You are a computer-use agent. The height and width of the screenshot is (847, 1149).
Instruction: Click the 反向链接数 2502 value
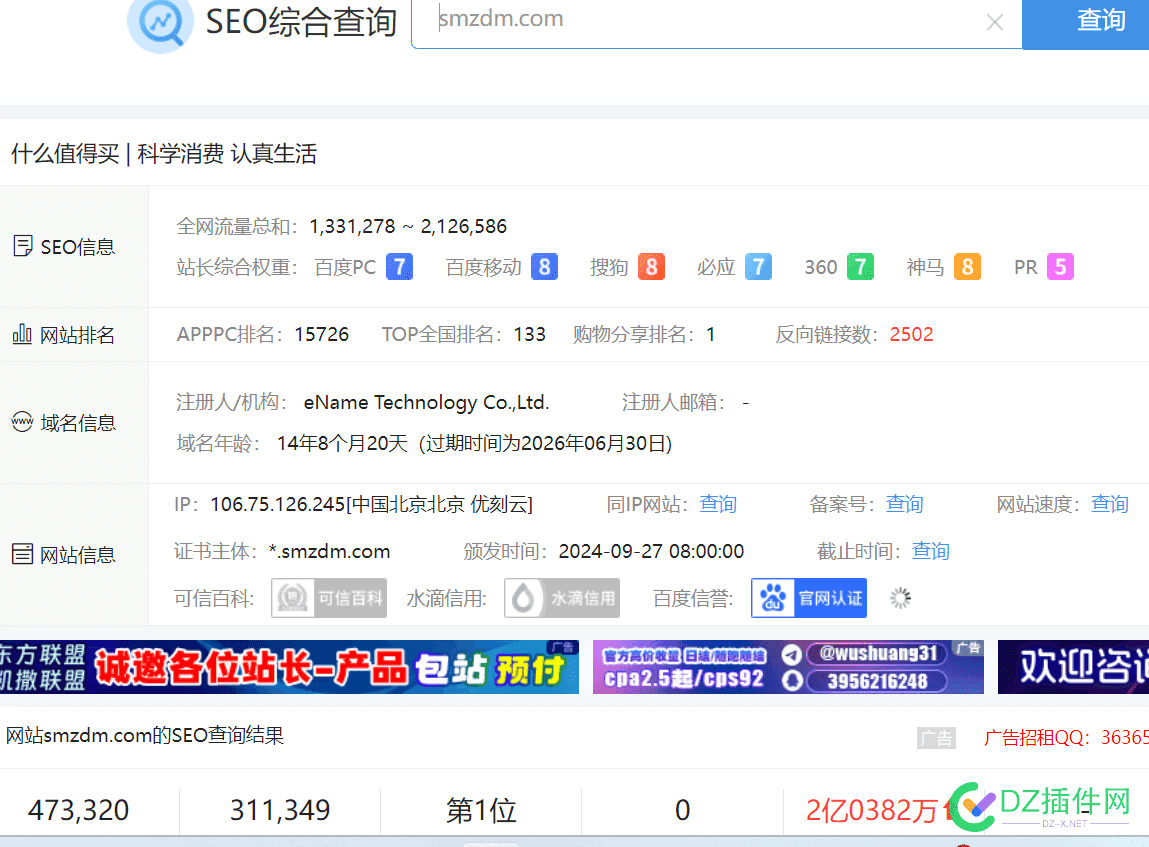tap(912, 335)
